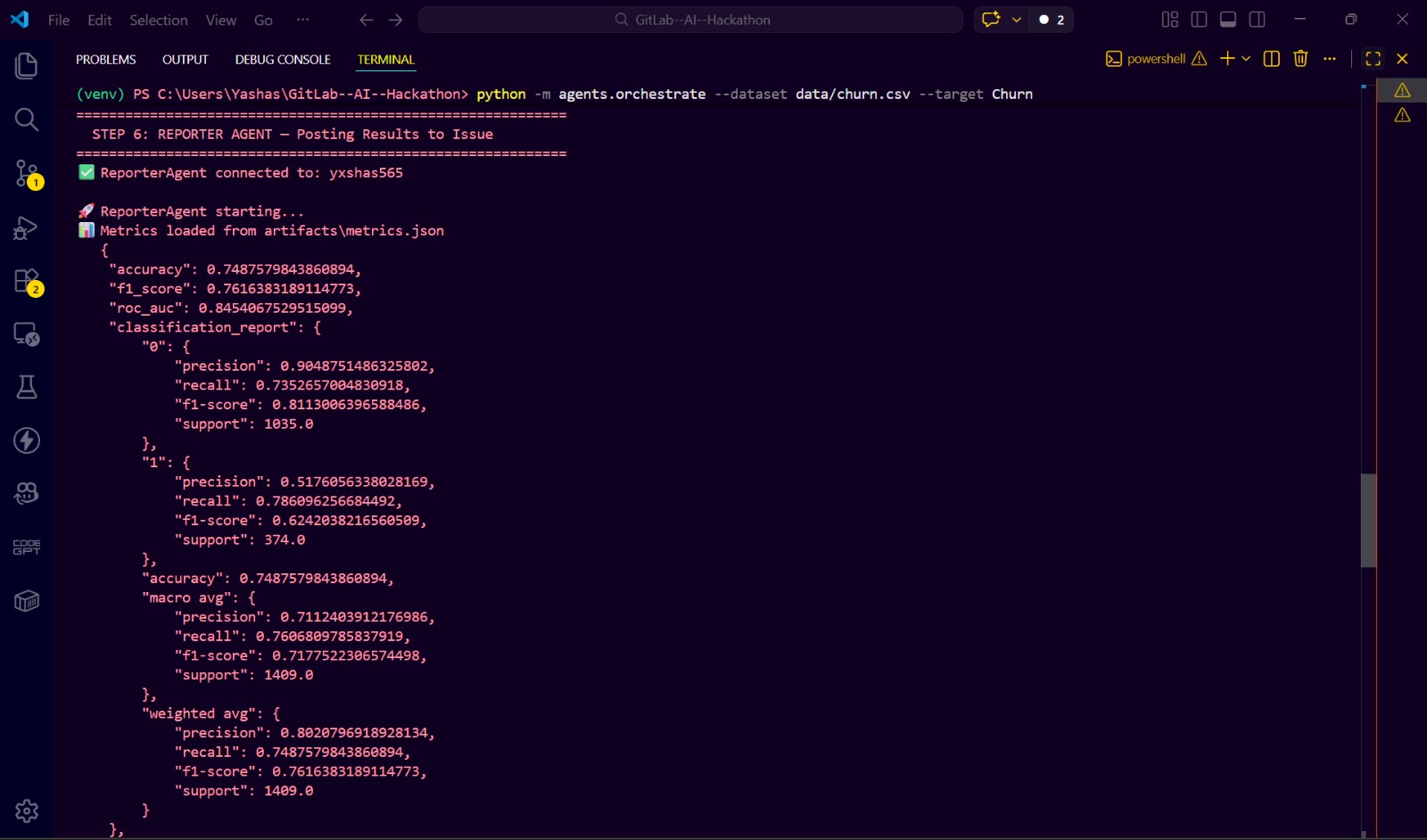
Task: Click the "f1-score": 0.7177522306574498 line
Action: pos(301,656)
